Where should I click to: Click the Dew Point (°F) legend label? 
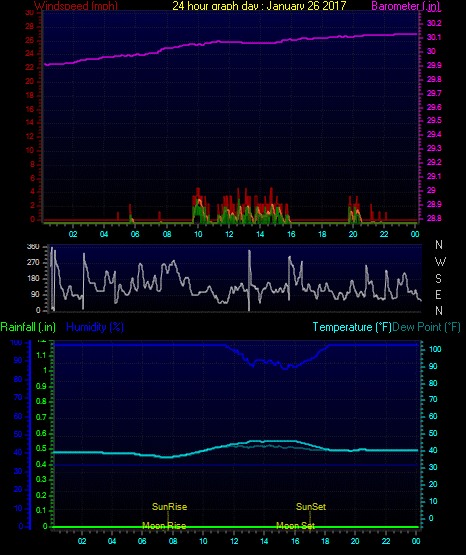(426, 327)
